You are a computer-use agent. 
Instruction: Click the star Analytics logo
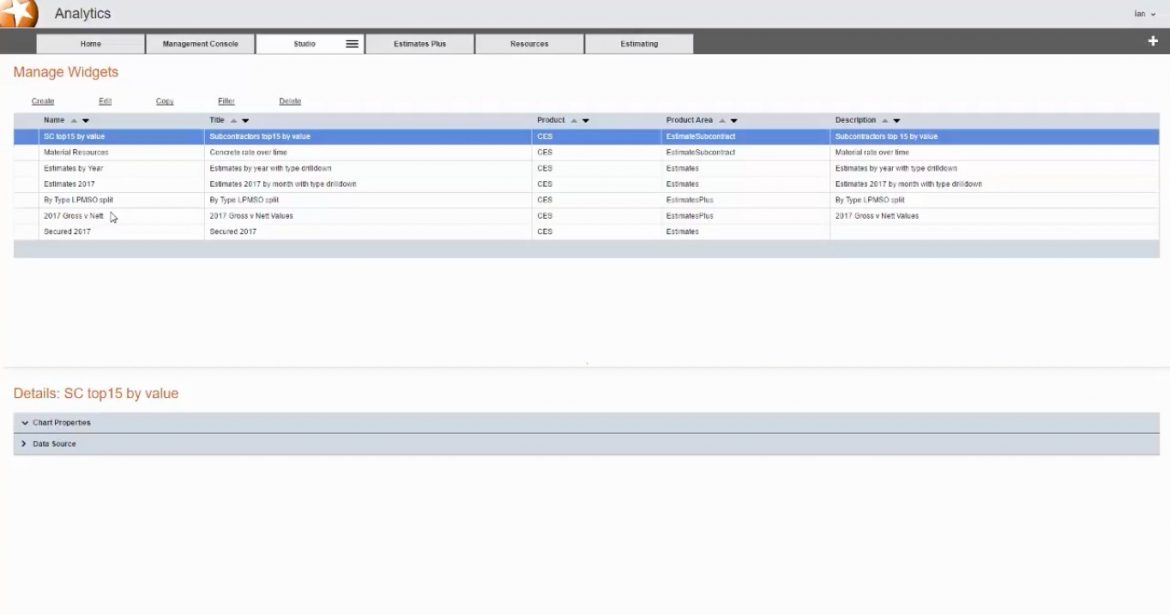(x=15, y=13)
